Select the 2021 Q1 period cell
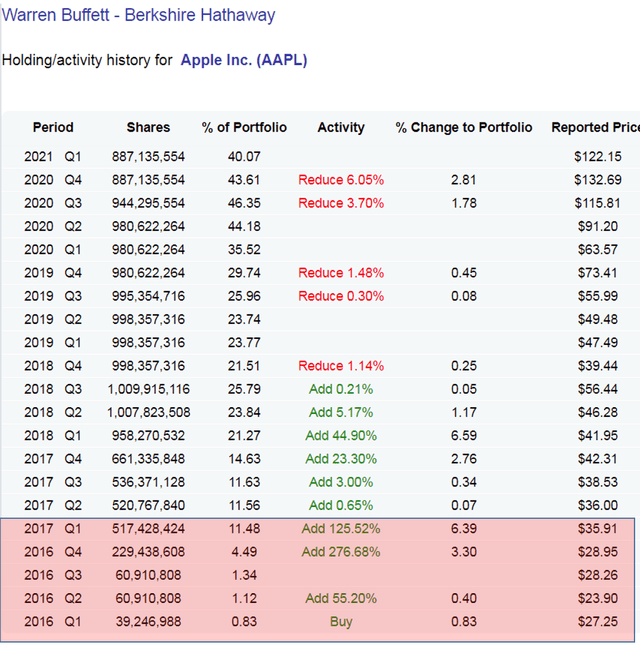This screenshot has height=645, width=640. click(53, 157)
